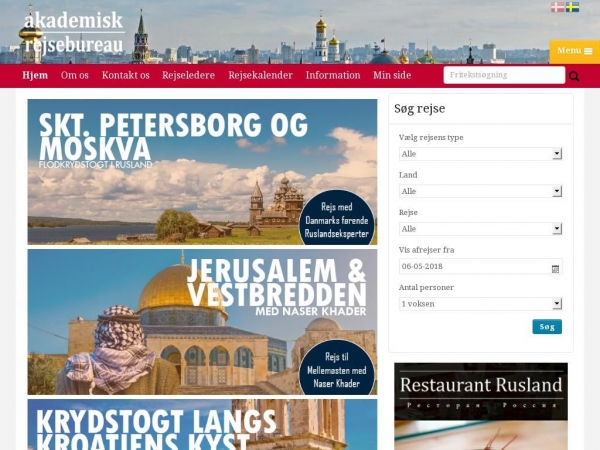Open the Skt. Petersborg og Moskva banner
This screenshot has height=450, width=600.
(202, 172)
